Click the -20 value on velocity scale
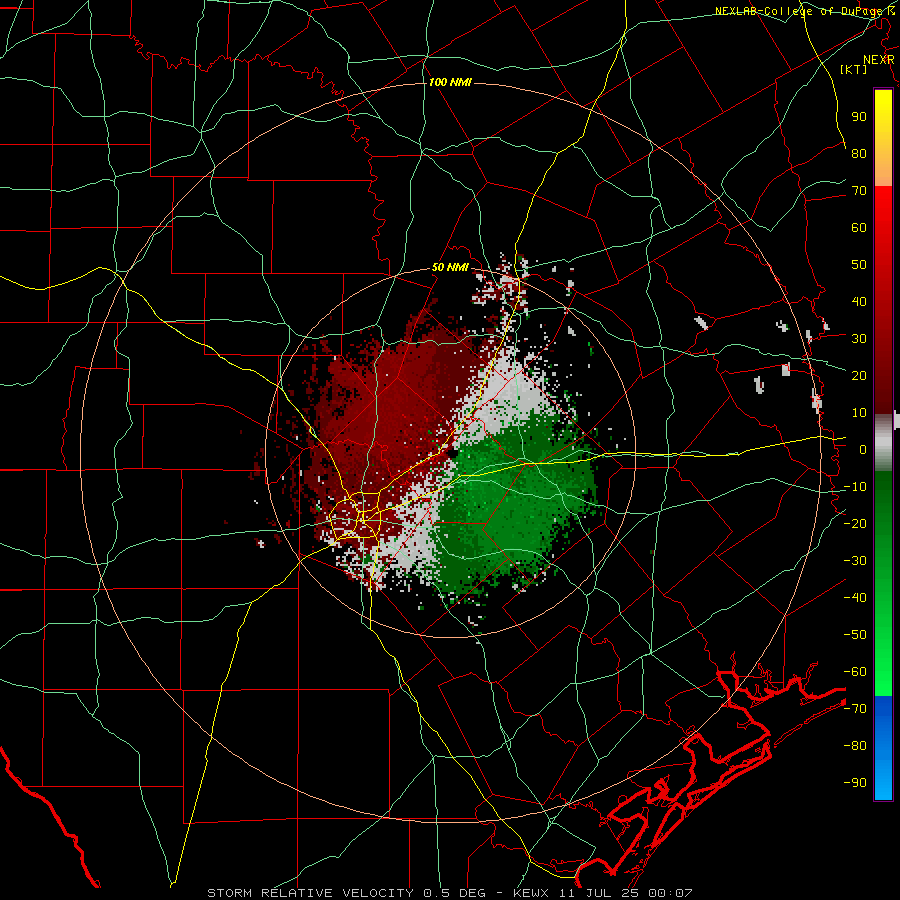 click(855, 523)
